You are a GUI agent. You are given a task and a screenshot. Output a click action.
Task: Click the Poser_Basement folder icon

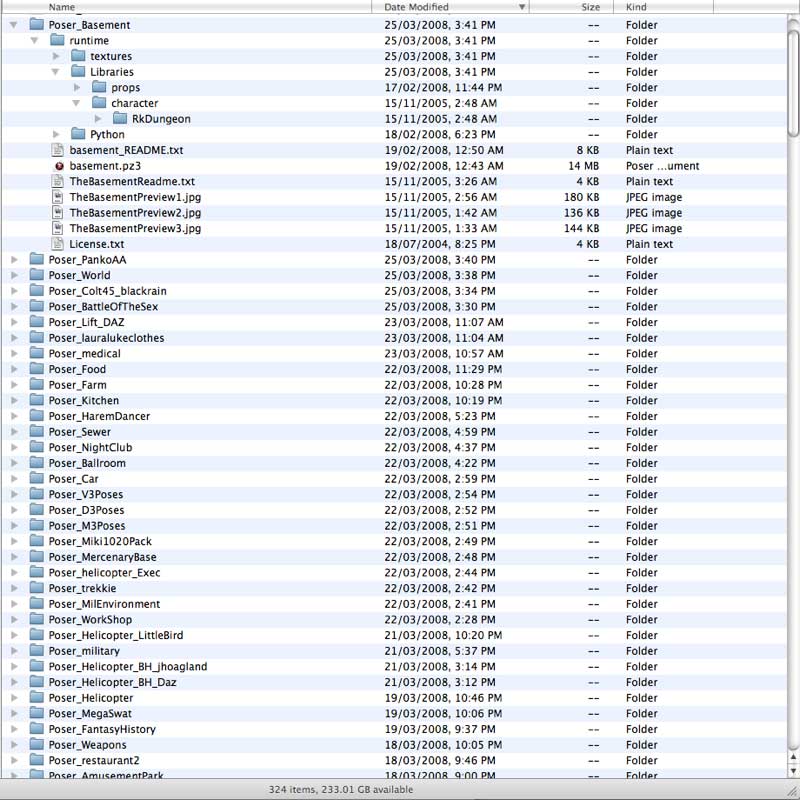(x=36, y=24)
